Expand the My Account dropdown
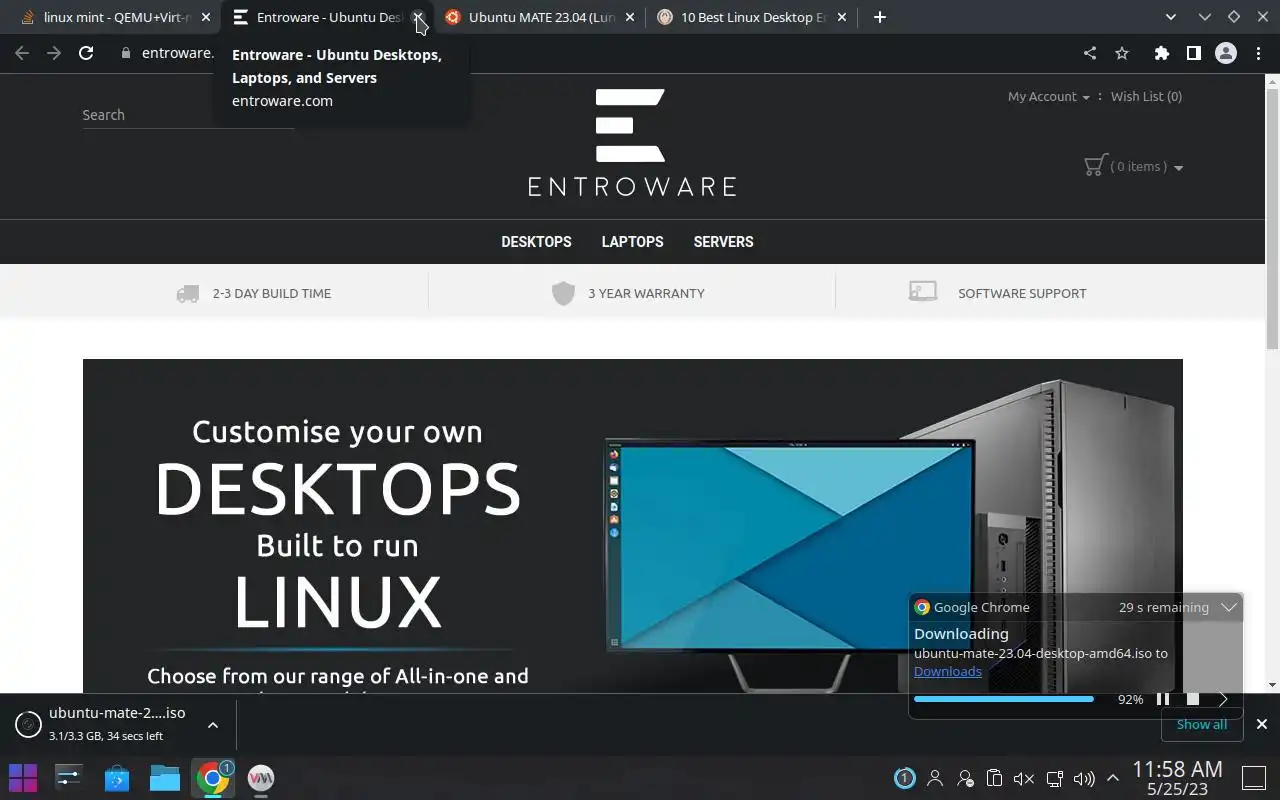 point(1049,97)
